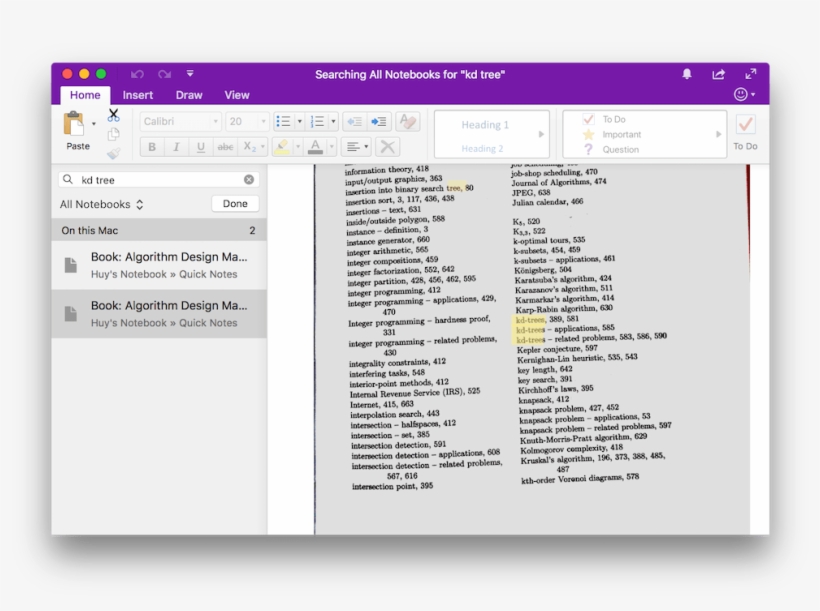The image size is (820, 611).
Task: Toggle underline formatting
Action: click(200, 146)
